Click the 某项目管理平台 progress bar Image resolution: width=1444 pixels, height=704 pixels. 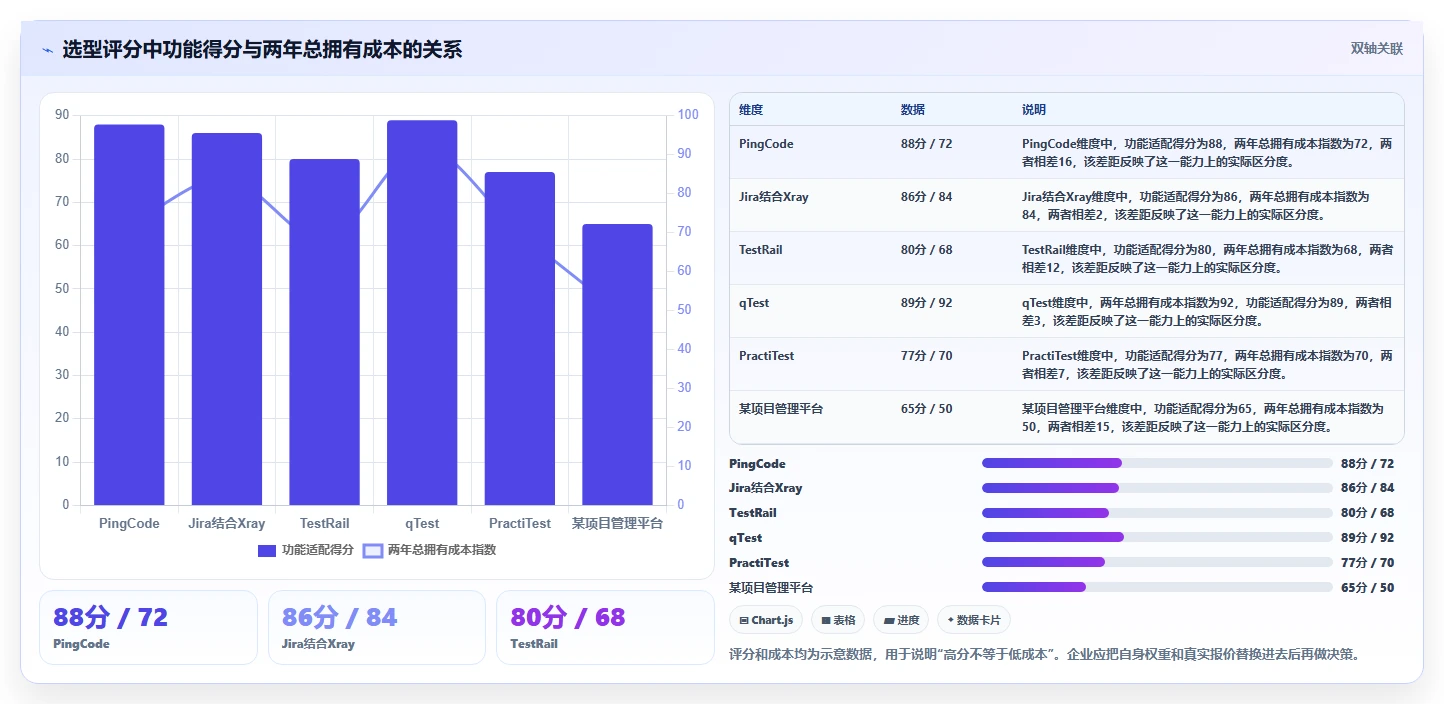tap(1157, 587)
